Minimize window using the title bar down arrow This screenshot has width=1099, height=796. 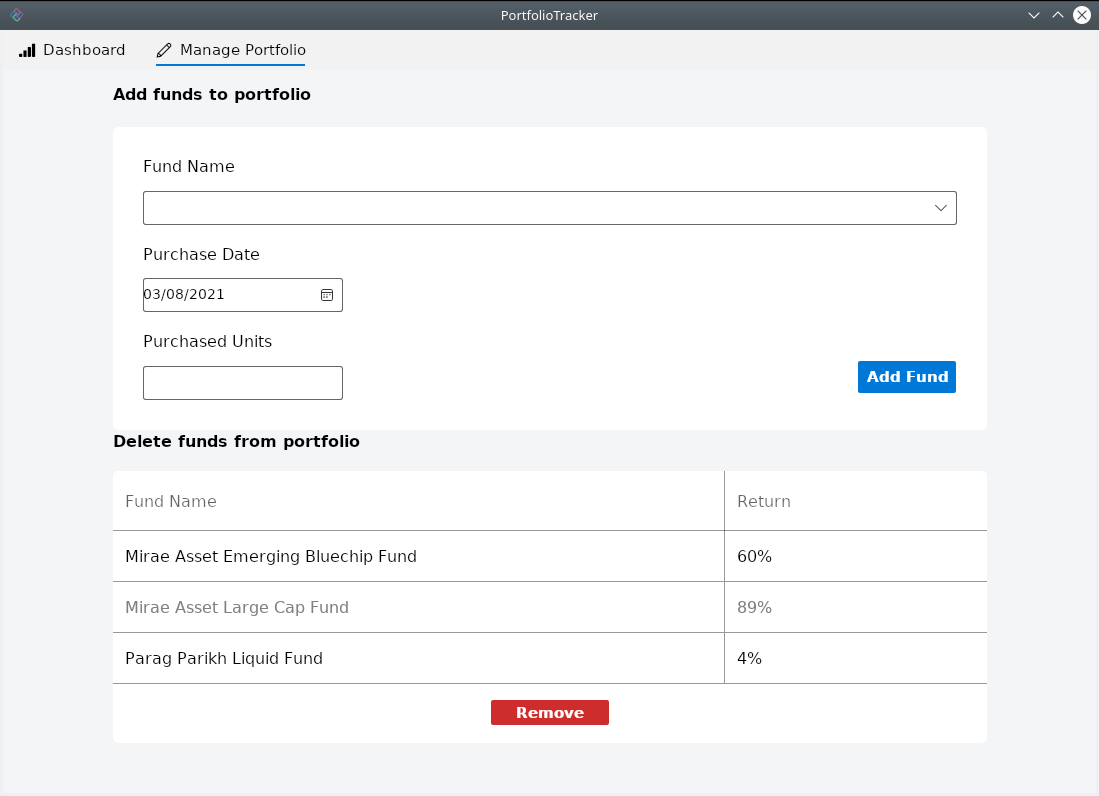pos(1034,15)
